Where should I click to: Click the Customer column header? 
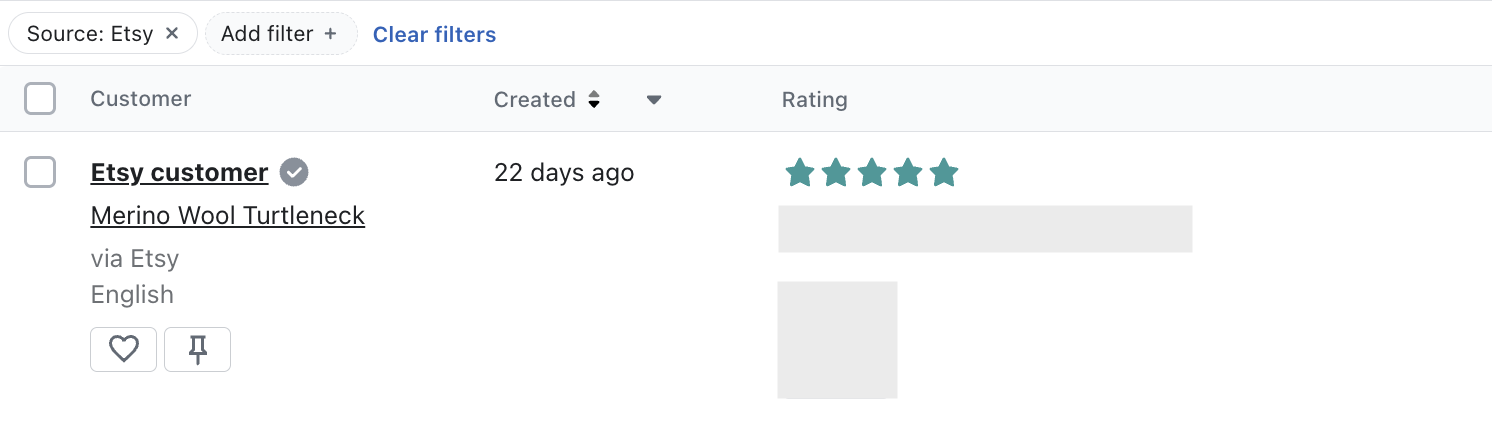click(140, 99)
